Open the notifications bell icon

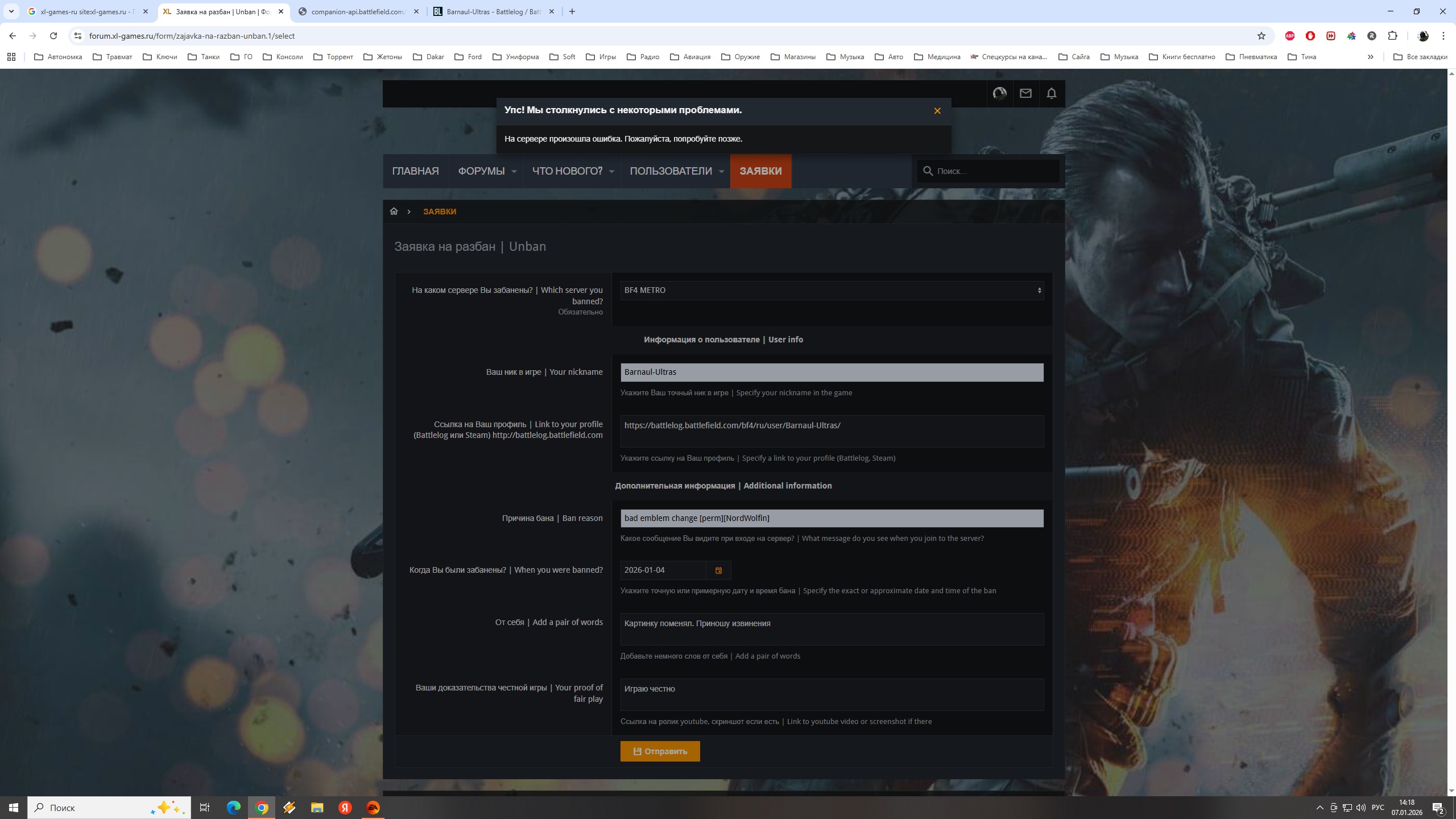(1051, 93)
